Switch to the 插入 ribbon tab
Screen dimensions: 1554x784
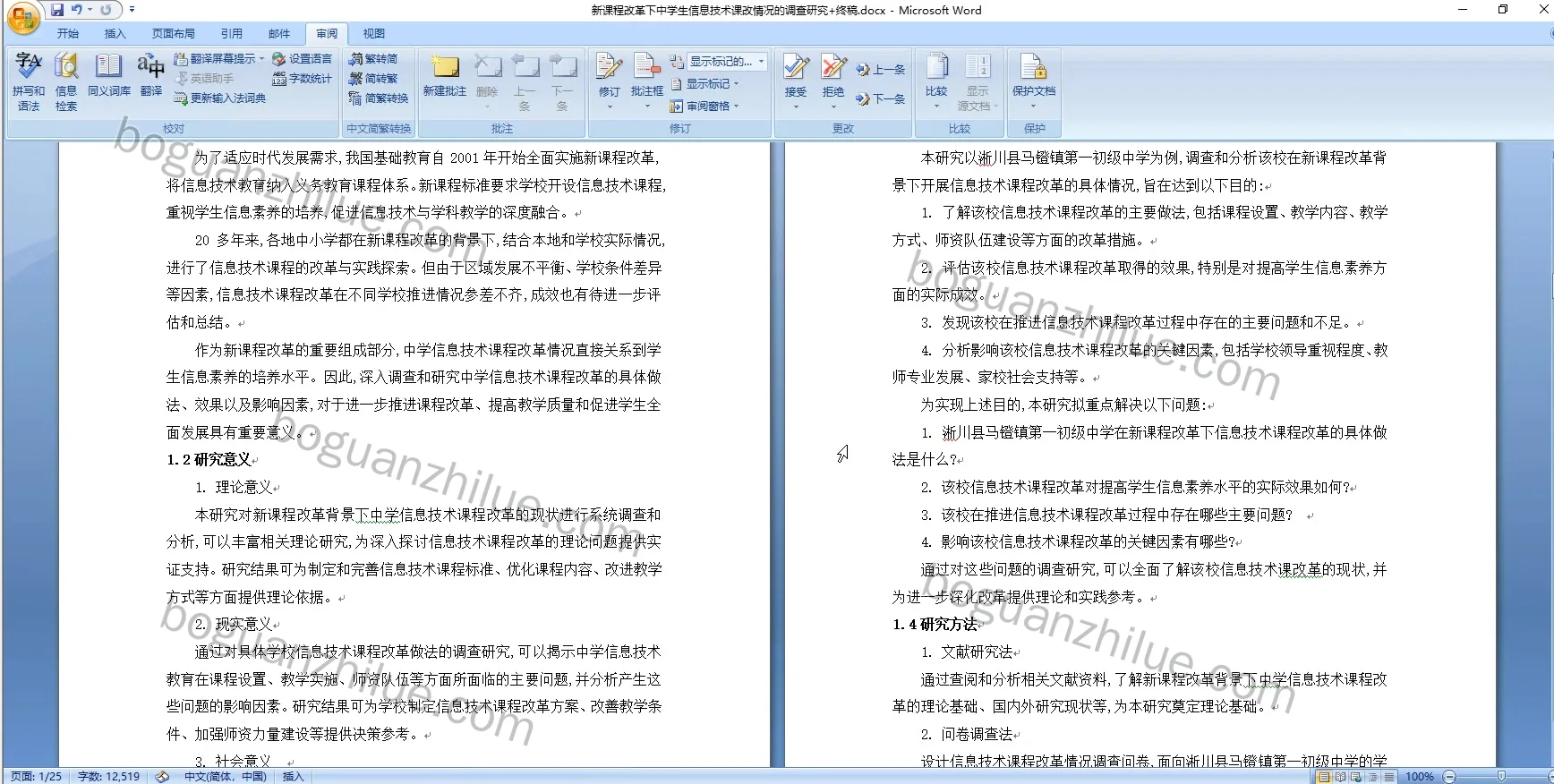pyautogui.click(x=115, y=34)
